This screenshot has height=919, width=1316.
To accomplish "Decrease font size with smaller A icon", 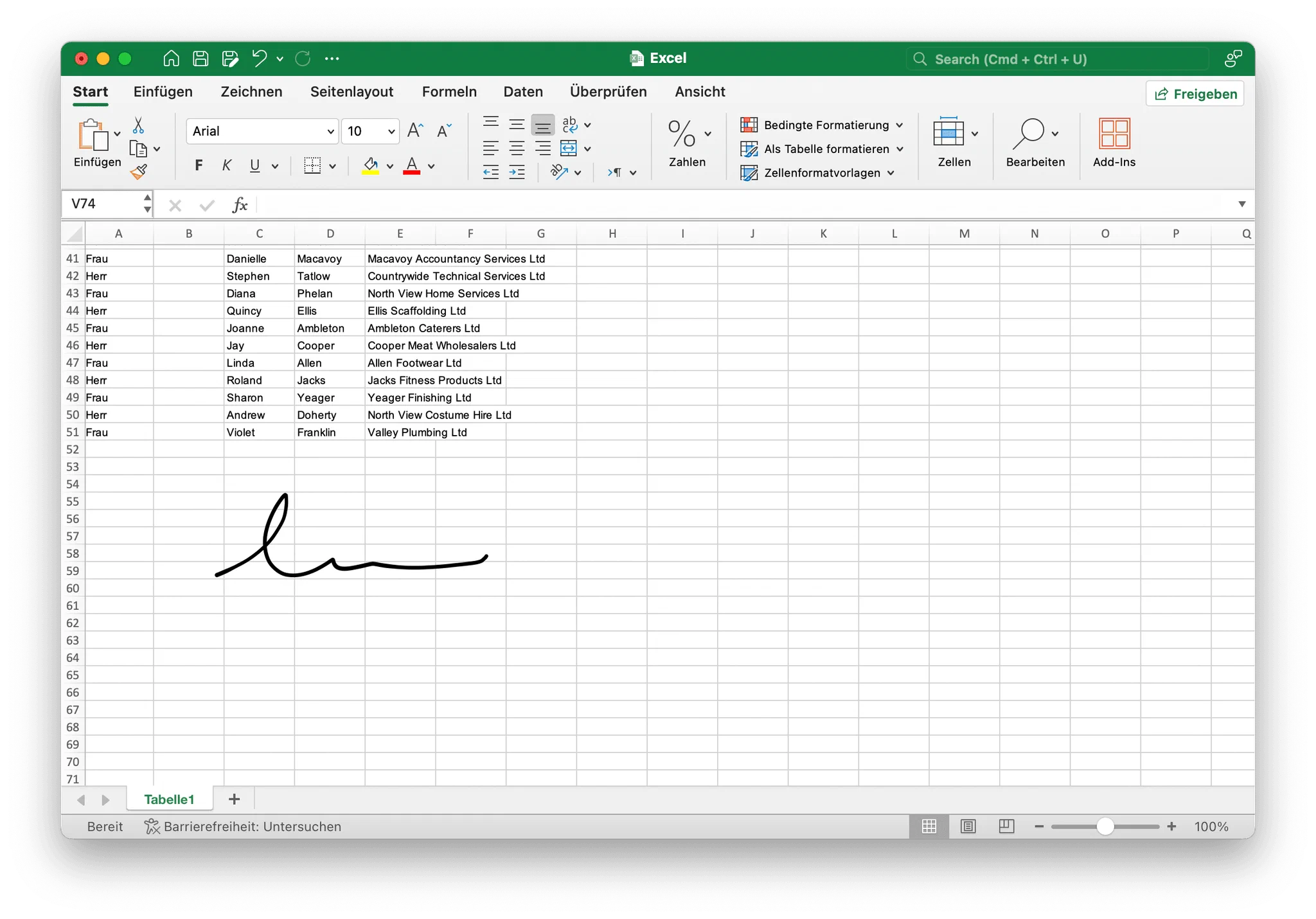I will pos(444,130).
